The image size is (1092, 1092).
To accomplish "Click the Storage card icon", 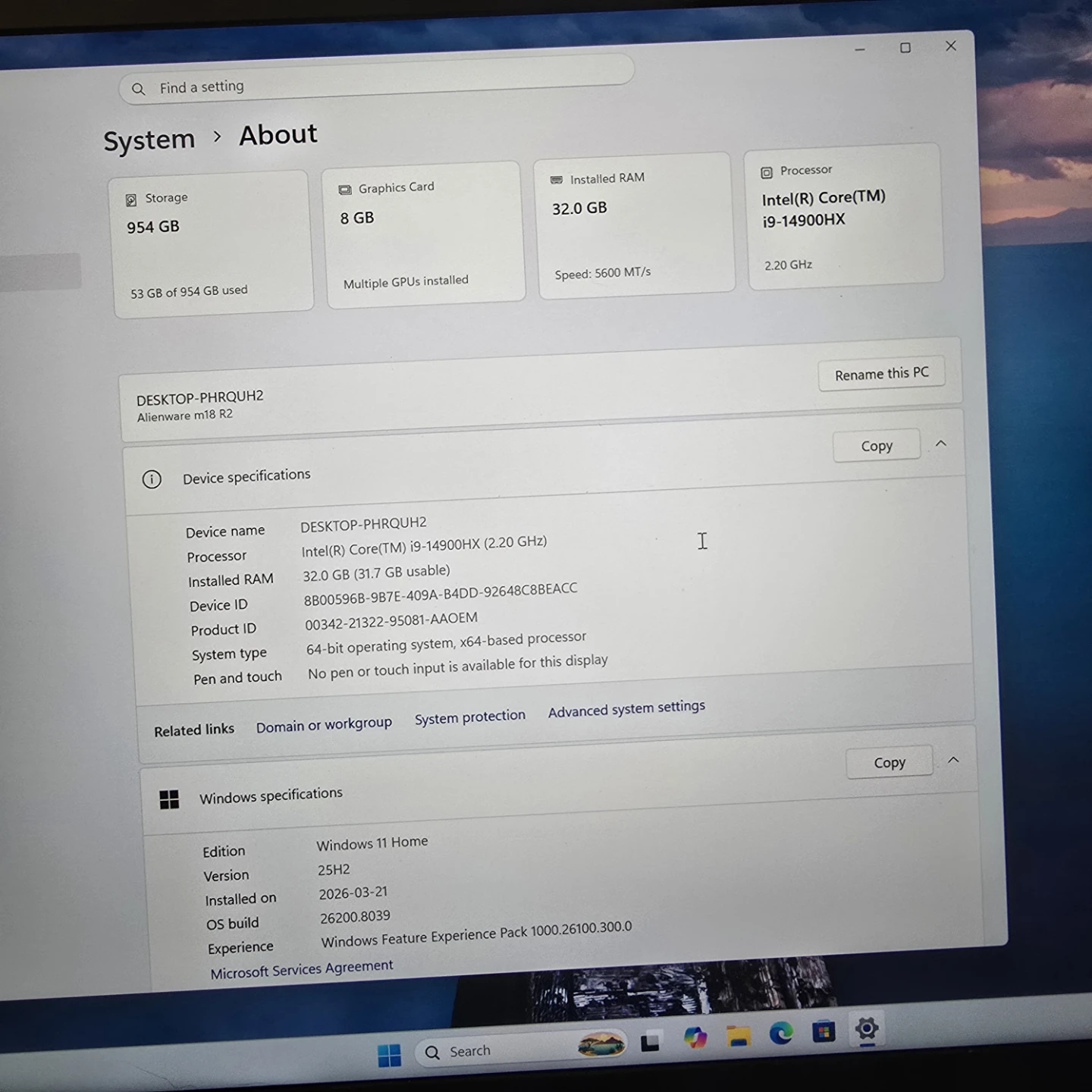I will point(131,199).
